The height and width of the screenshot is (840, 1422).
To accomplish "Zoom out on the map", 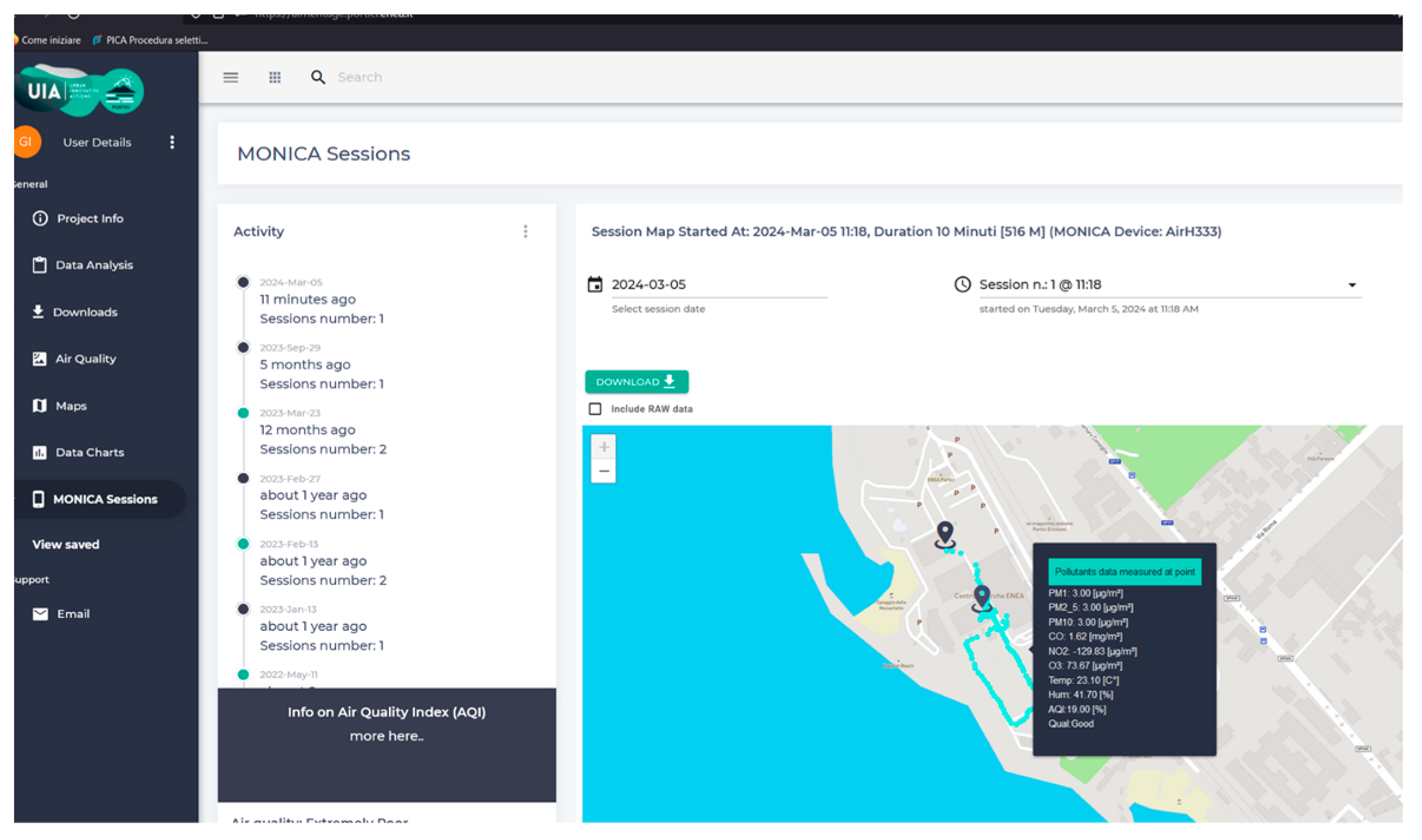I will 603,471.
